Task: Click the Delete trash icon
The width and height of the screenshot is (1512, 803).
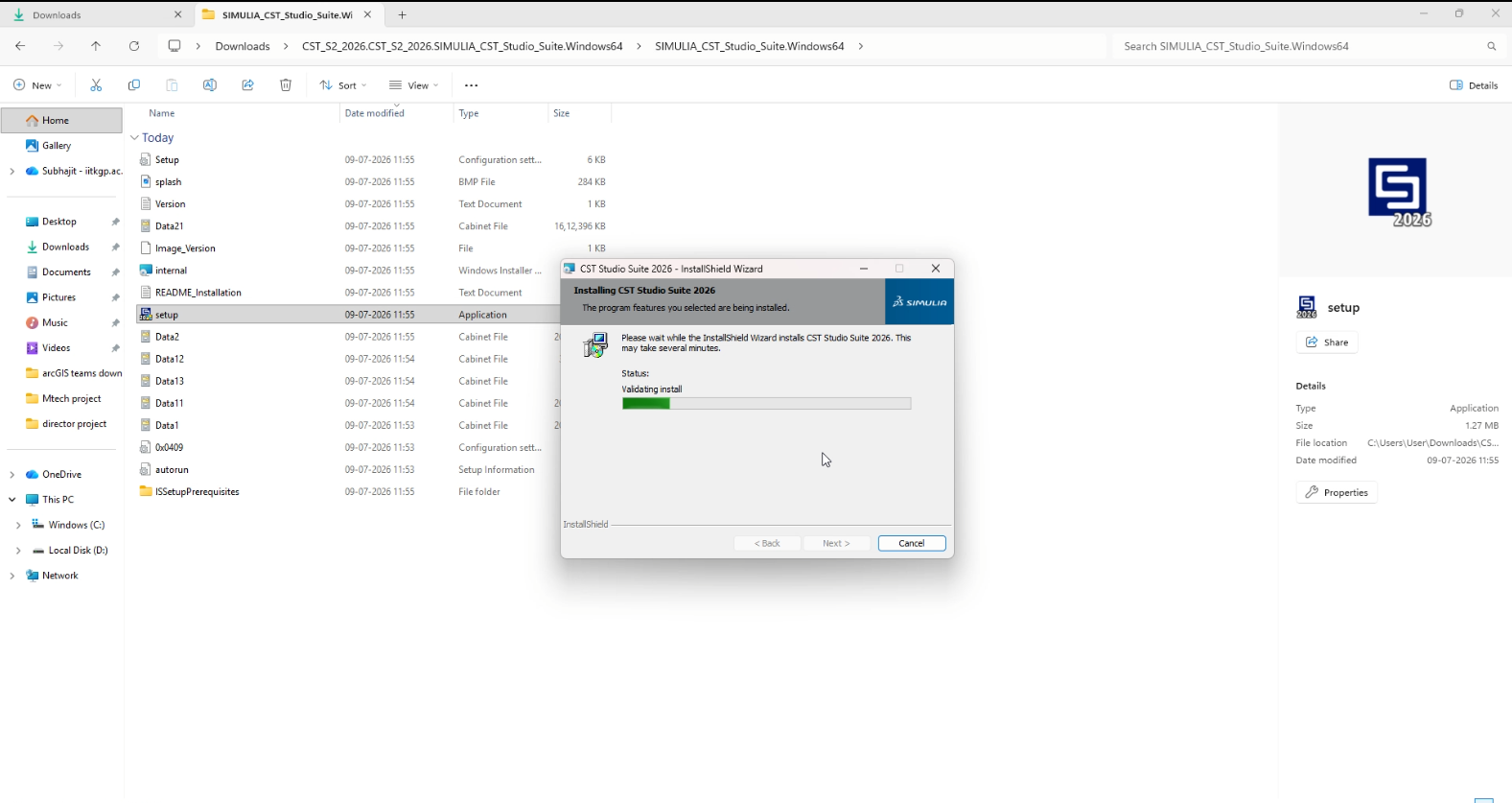Action: tap(286, 85)
